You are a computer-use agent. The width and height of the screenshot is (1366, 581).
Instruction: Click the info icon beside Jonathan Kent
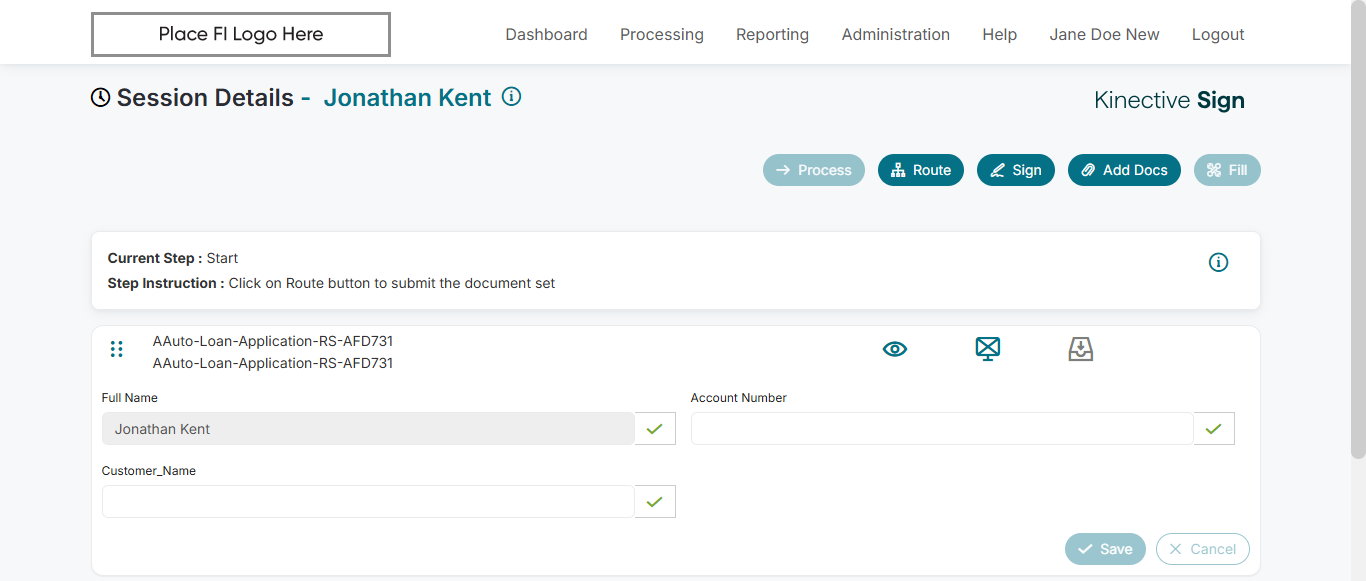click(x=511, y=97)
